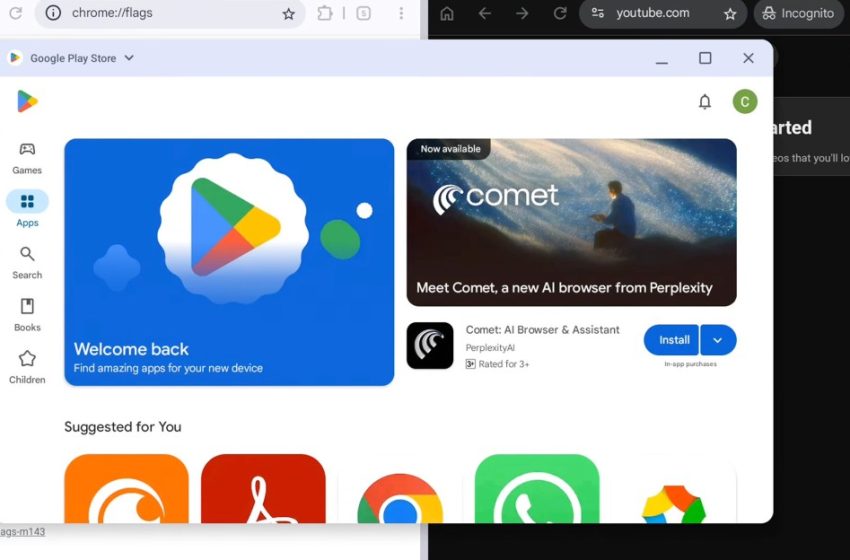Open Play Store notifications bell
The width and height of the screenshot is (850, 560).
pos(705,102)
